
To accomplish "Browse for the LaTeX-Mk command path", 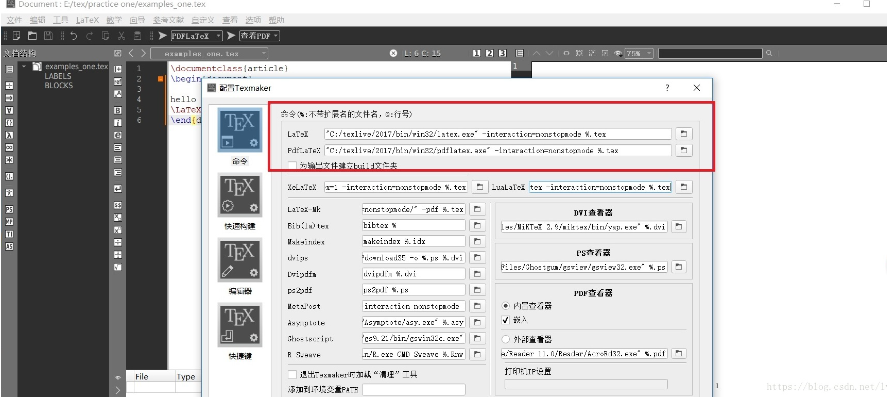I will coord(477,209).
